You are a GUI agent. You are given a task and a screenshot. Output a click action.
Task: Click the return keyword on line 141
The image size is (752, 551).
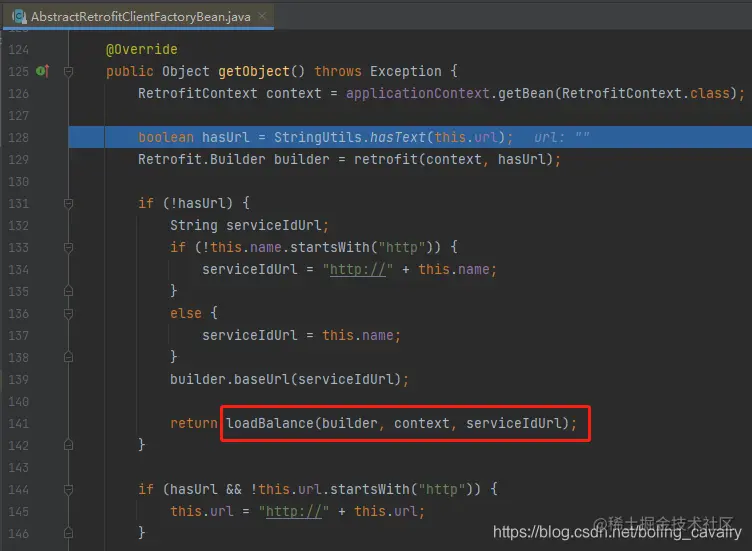tap(194, 423)
